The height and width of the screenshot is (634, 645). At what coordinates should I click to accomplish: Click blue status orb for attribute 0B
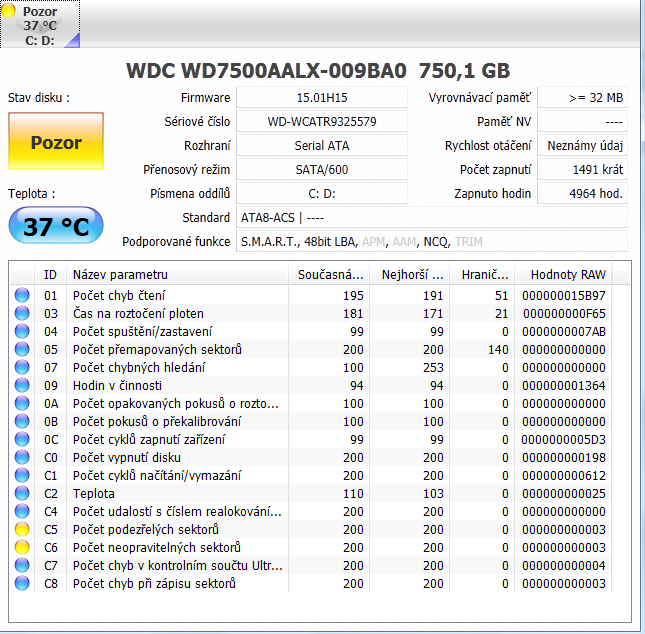tap(22, 421)
